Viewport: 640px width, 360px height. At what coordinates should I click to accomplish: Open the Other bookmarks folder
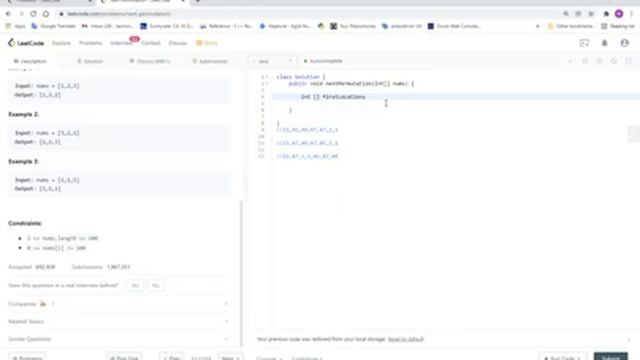click(570, 26)
